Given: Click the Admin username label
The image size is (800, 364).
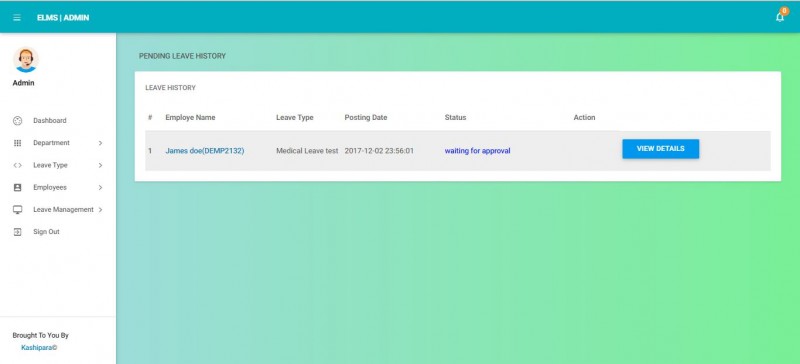Looking at the screenshot, I should pyautogui.click(x=23, y=83).
